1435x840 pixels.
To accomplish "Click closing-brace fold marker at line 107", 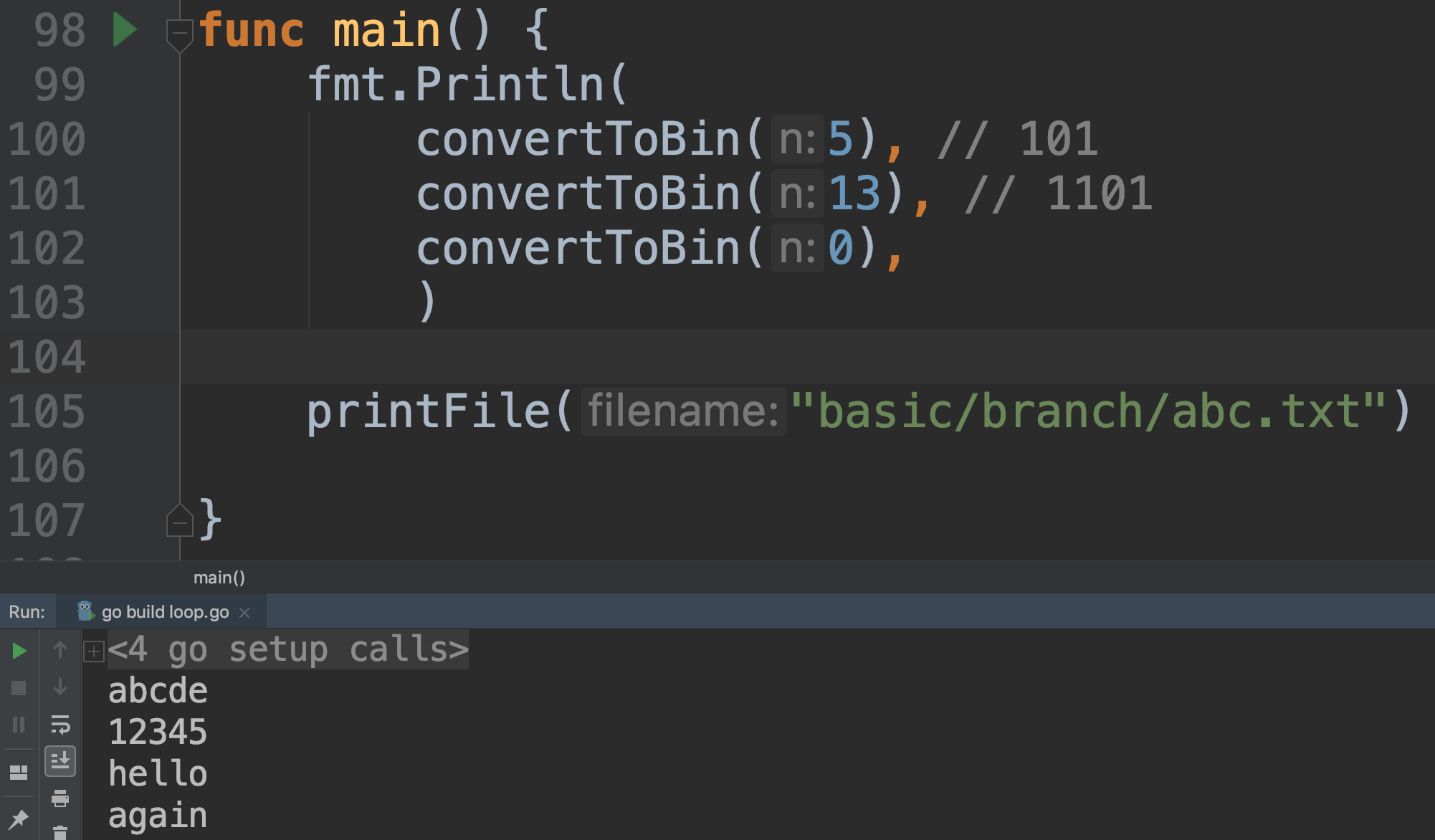I will click(x=179, y=522).
